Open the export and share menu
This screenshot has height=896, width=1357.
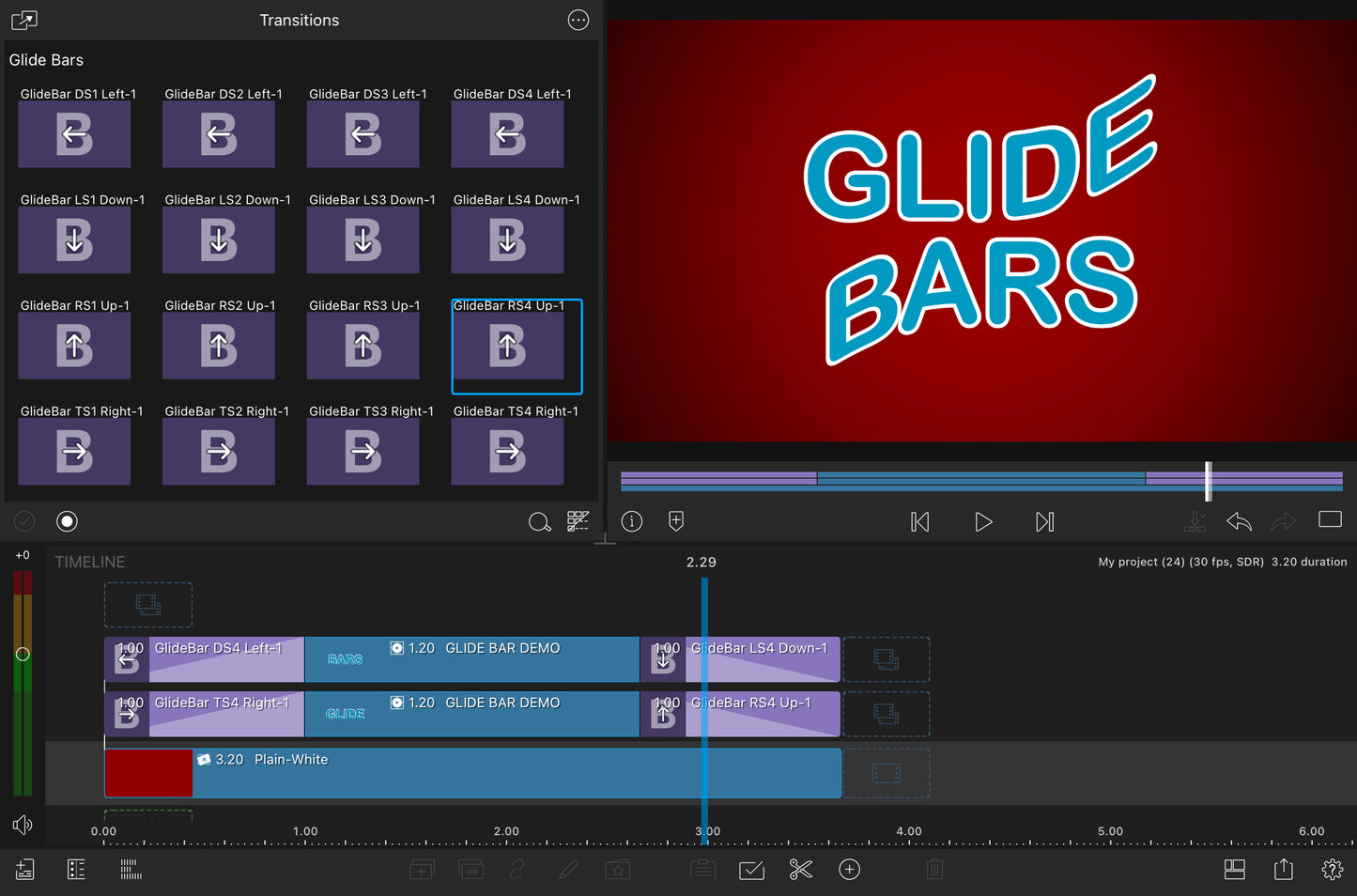click(1284, 870)
